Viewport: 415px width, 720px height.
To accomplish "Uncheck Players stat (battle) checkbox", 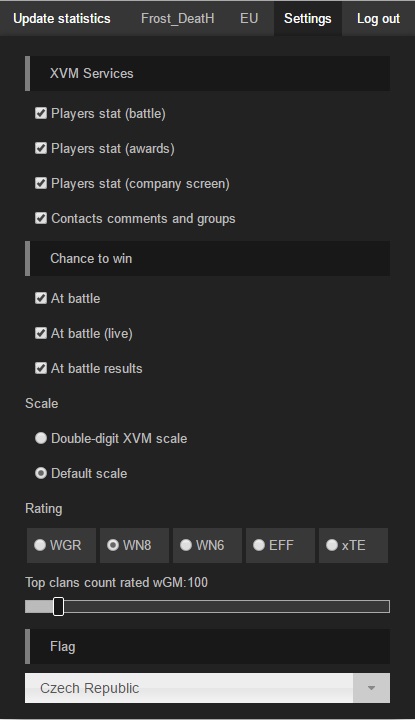I will [41, 113].
